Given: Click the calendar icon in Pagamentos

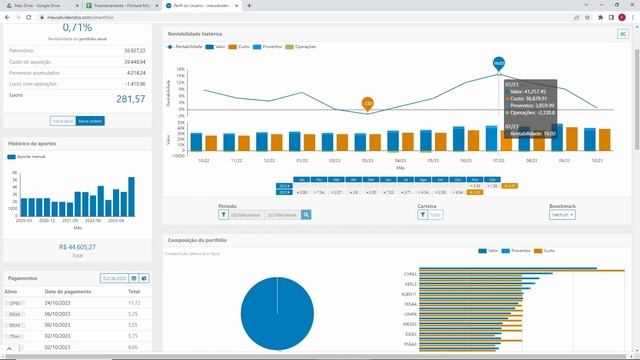Looking at the screenshot, I should coord(134,278).
